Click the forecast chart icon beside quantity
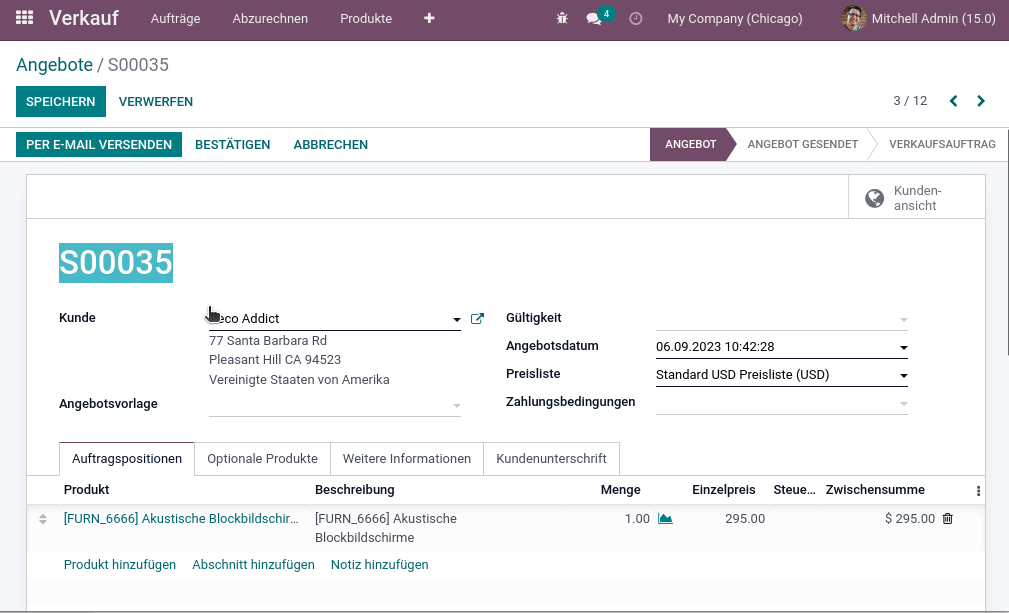 [x=665, y=518]
